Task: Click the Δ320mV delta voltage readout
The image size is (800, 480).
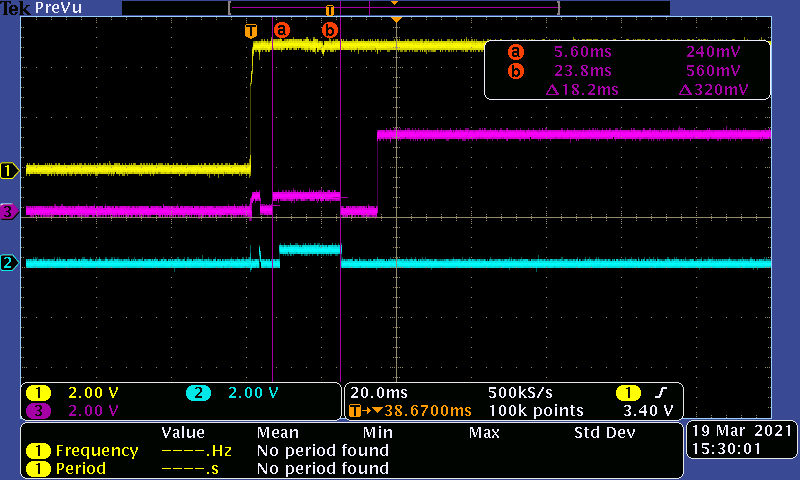Action: point(713,90)
